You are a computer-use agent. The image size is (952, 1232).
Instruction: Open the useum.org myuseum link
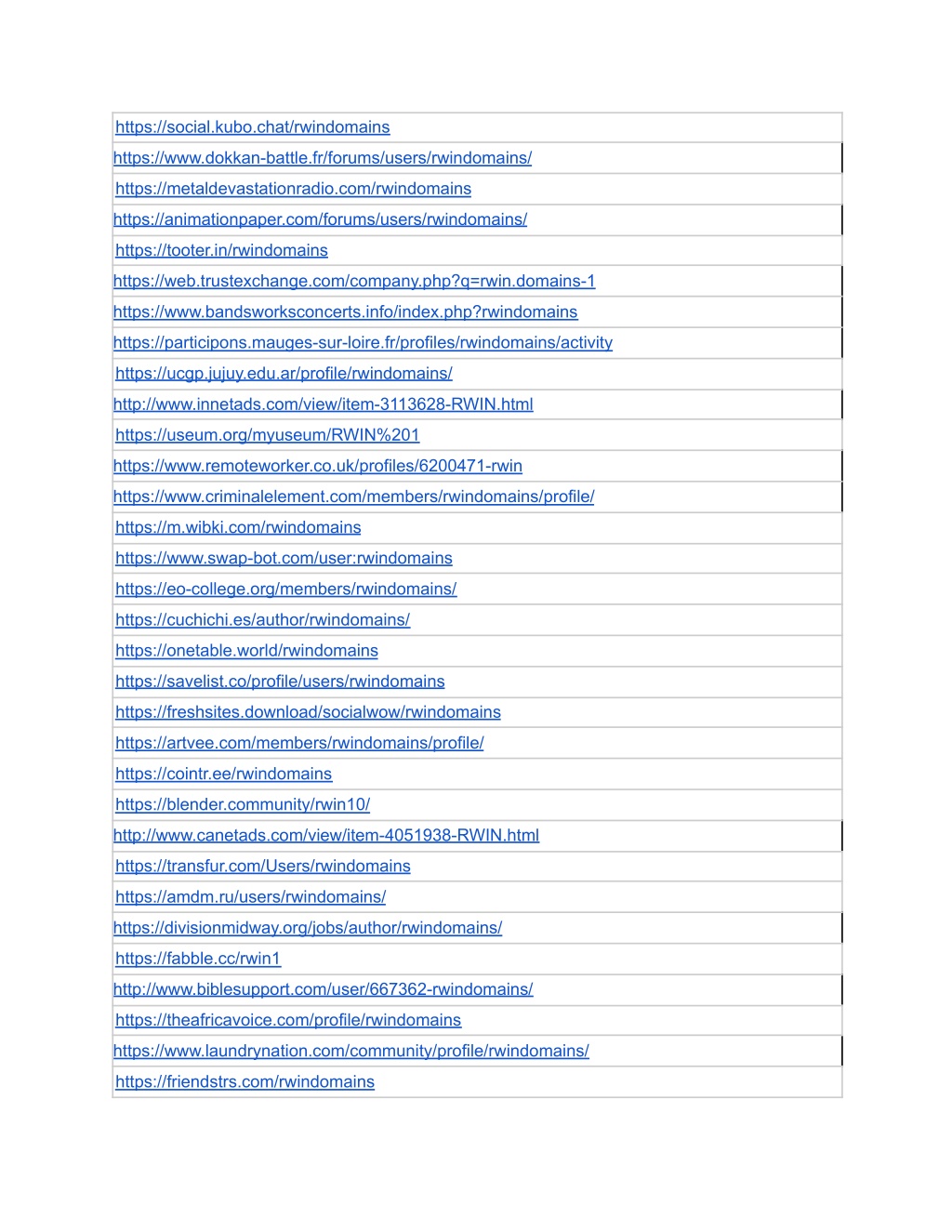click(x=267, y=435)
